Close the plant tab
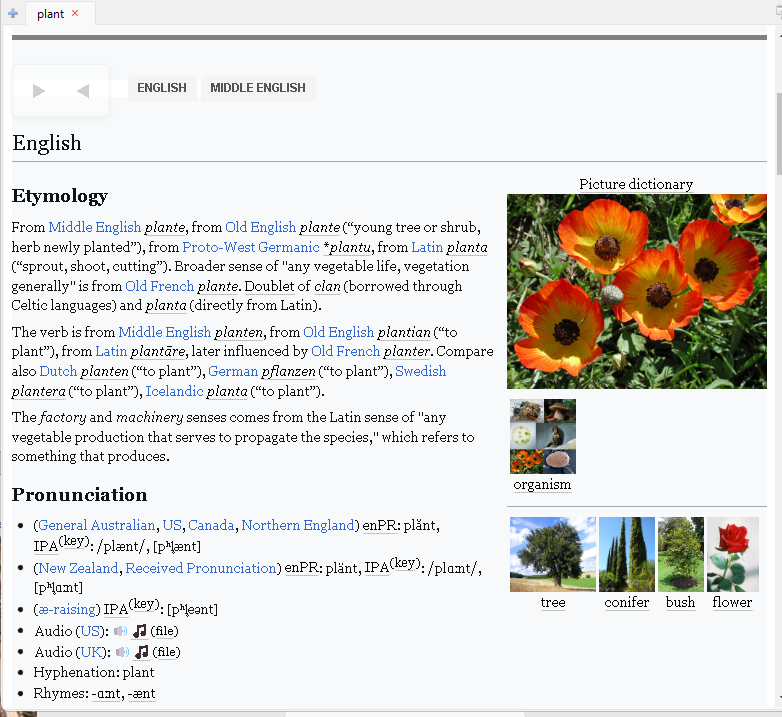This screenshot has width=782, height=717. click(x=75, y=14)
